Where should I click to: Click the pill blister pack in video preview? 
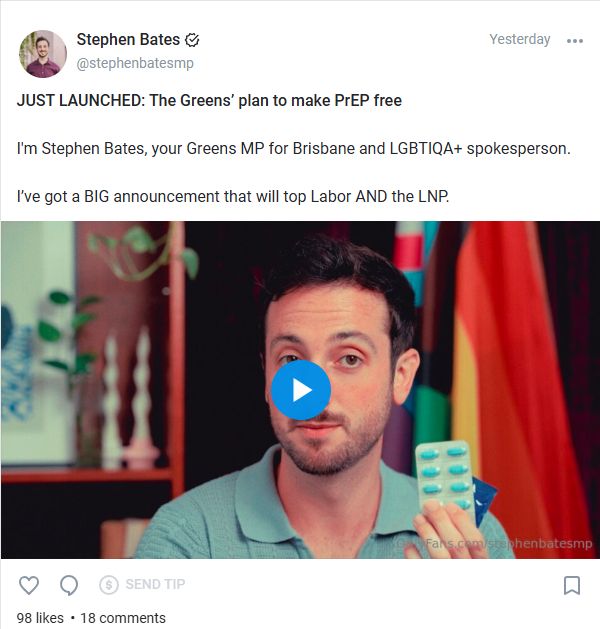[446, 477]
